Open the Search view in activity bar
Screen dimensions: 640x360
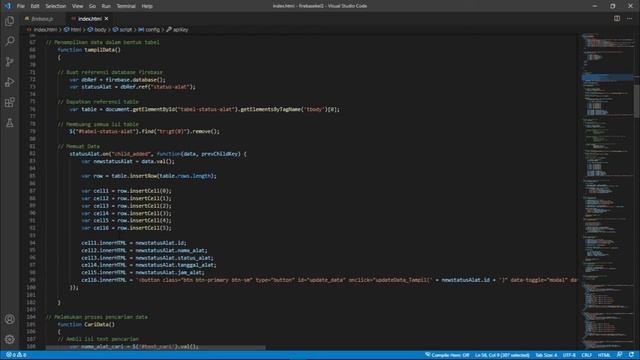(x=9, y=41)
